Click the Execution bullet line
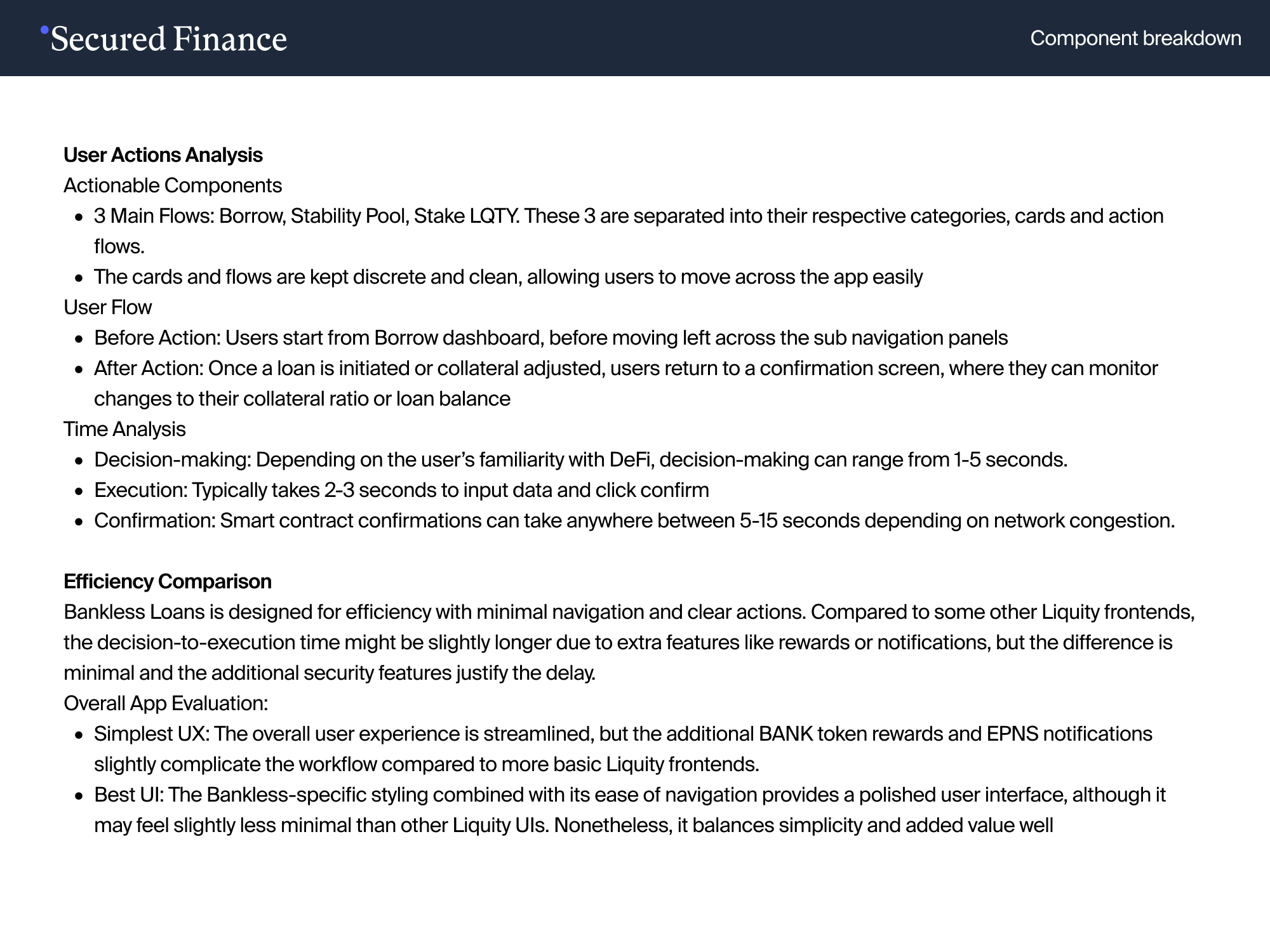1270x952 pixels. coord(401,490)
